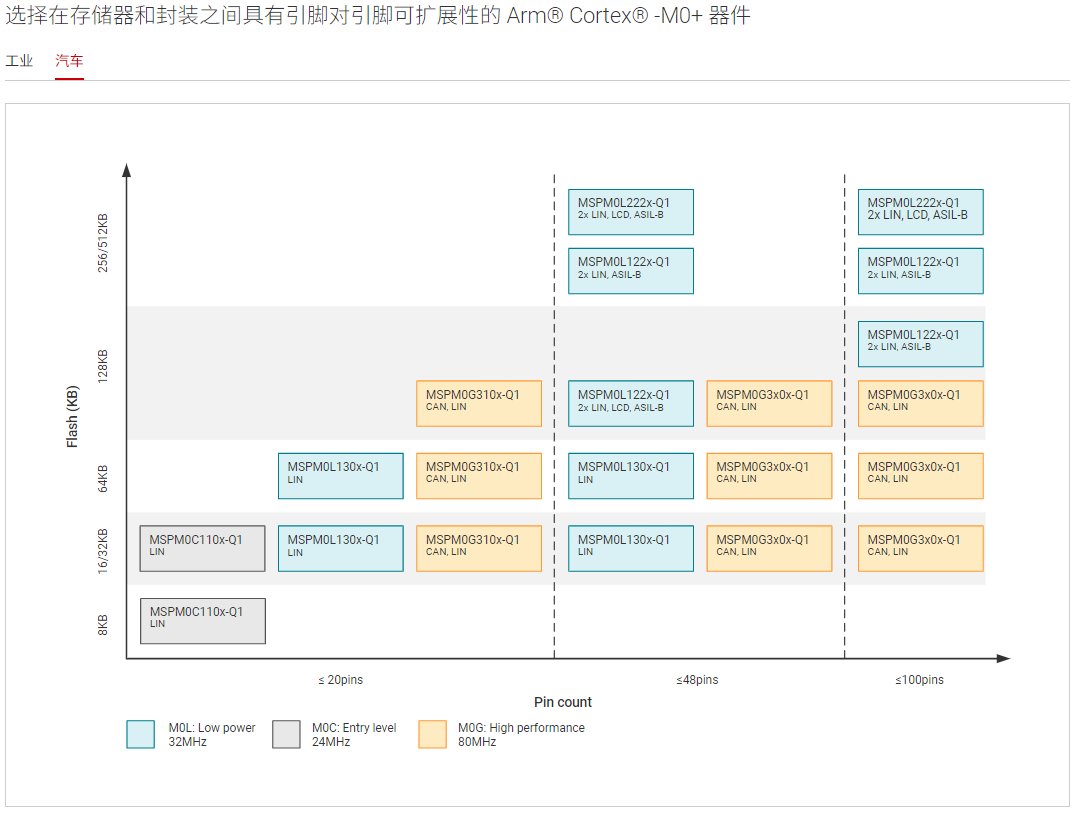1076x813 pixels.
Task: Select MSPM0G3x0x-Q1 in 128KB row under ≤48pins
Action: [x=769, y=403]
